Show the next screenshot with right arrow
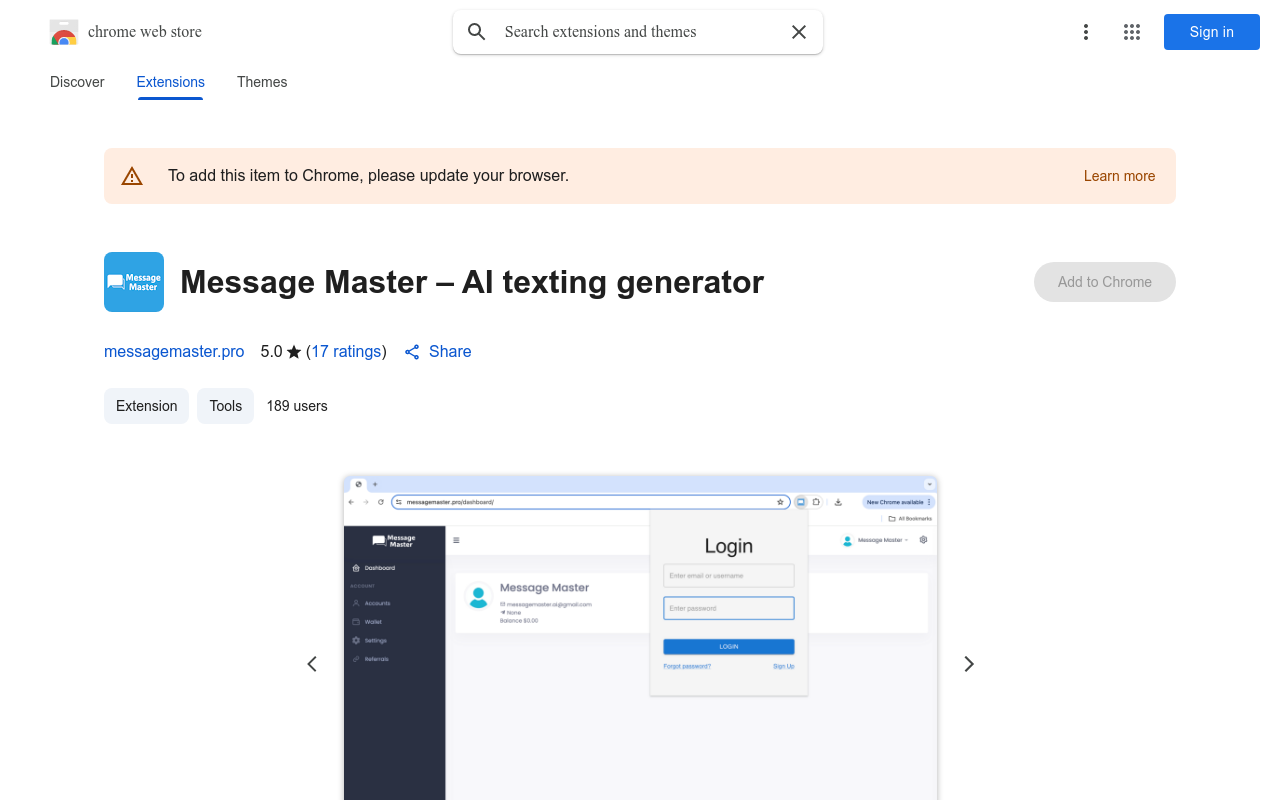Screen dimensions: 1280x800 pos(968,664)
